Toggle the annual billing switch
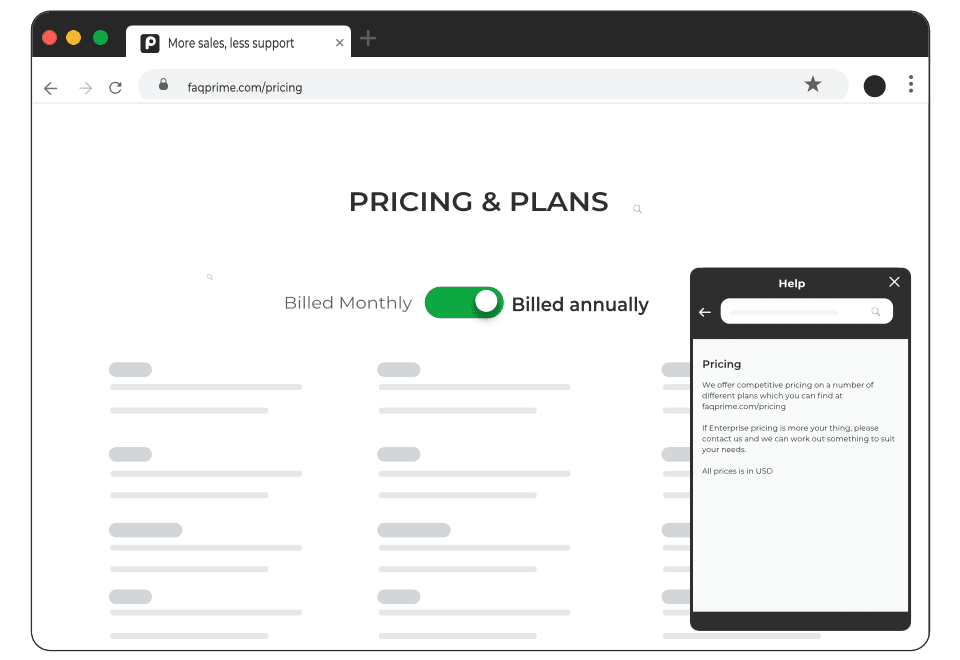Screen dimensions: 960x660 [464, 302]
